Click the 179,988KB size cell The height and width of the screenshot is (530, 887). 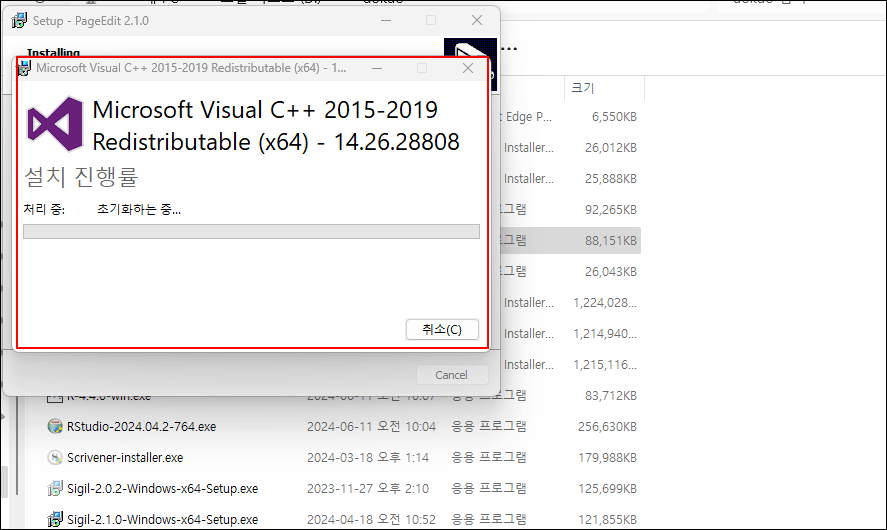coord(607,458)
